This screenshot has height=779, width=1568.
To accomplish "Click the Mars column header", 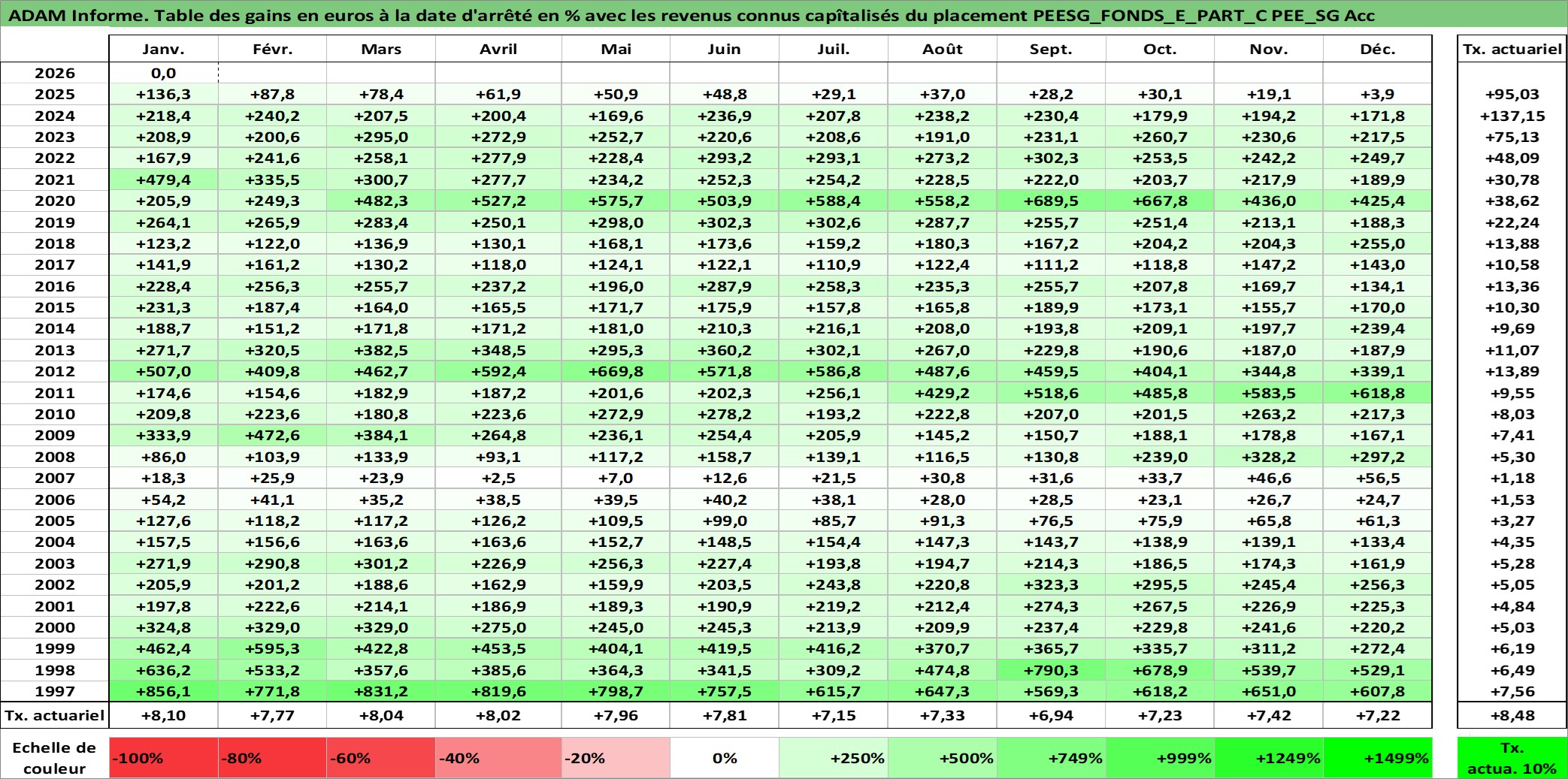I will (x=381, y=49).
